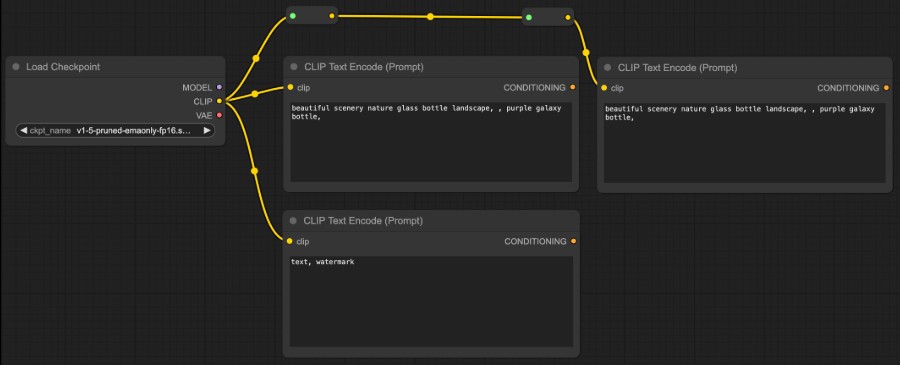Collapse the rightmost CLIP Text Encode node

(607, 68)
